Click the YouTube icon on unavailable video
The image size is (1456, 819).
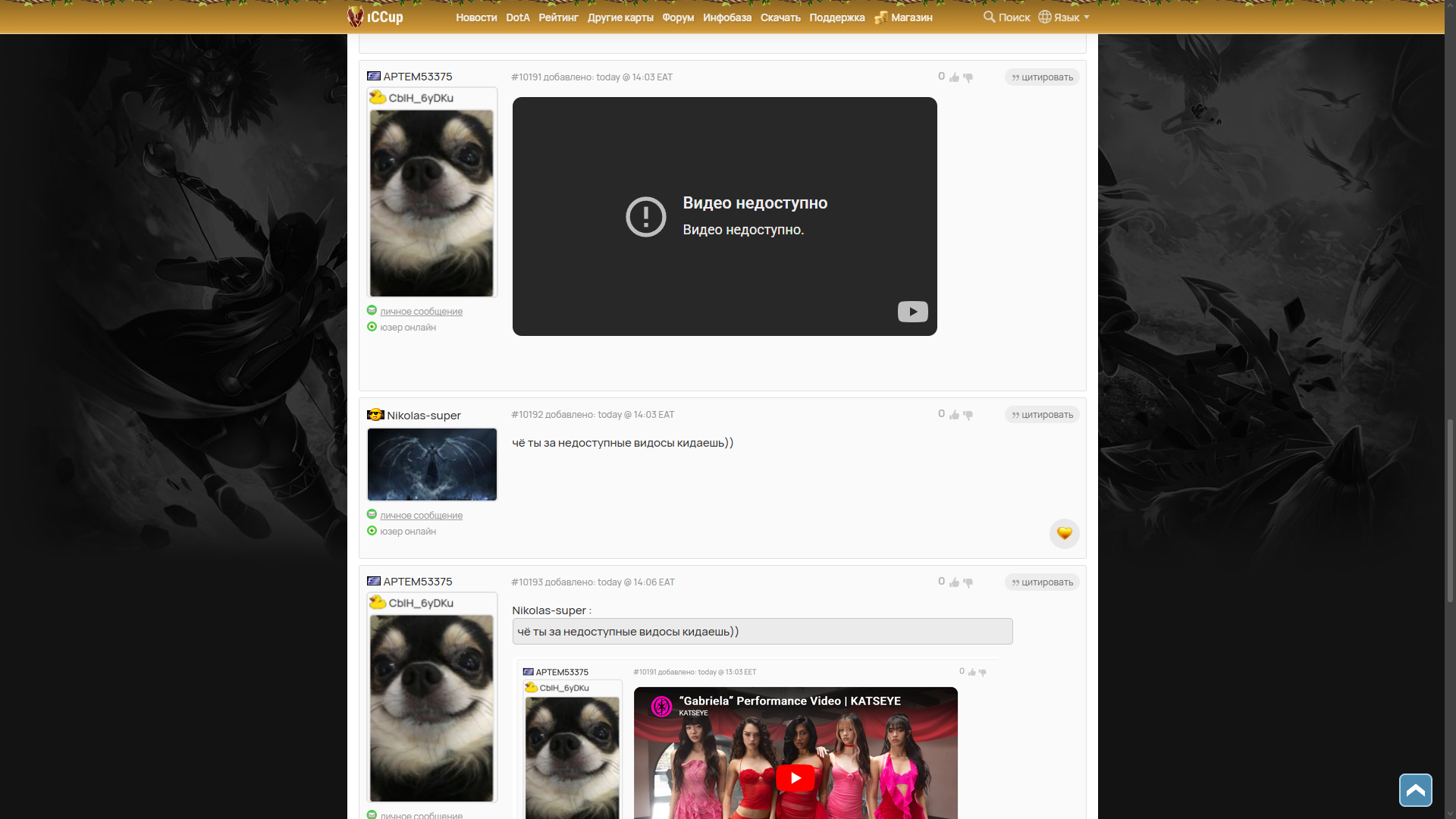(912, 312)
